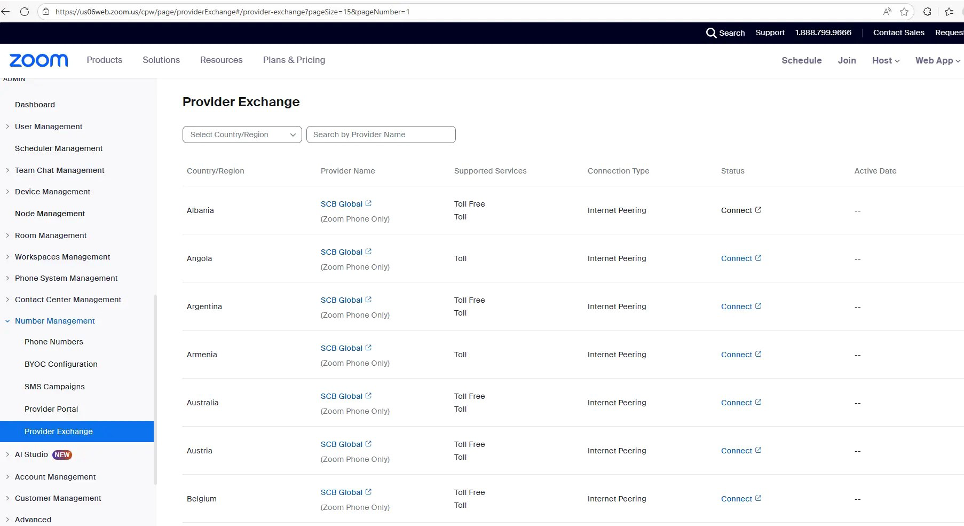Open the Select Country/Region dropdown
The height and width of the screenshot is (526, 964).
[x=241, y=134]
